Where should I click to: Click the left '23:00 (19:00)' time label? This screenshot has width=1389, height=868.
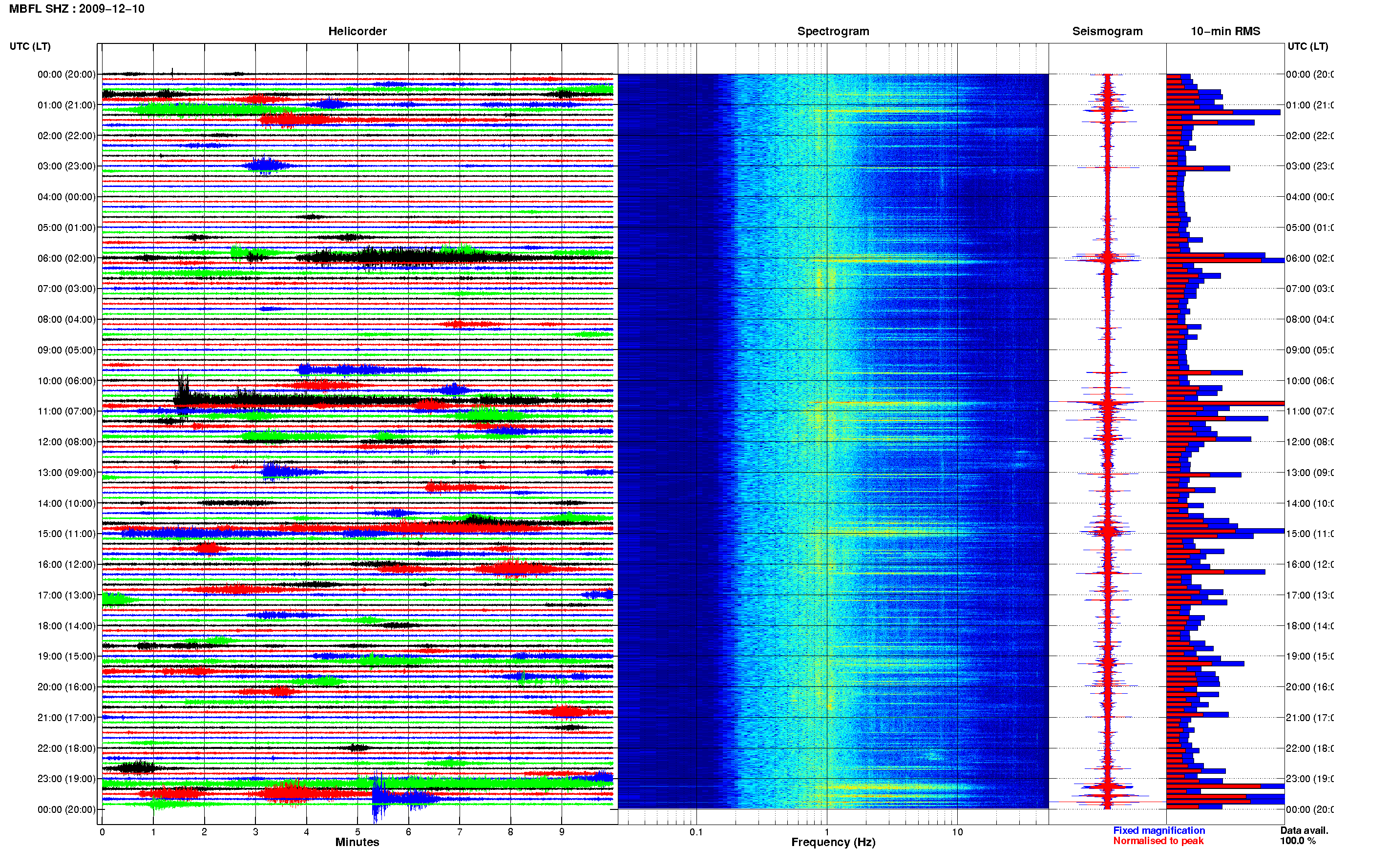click(66, 779)
